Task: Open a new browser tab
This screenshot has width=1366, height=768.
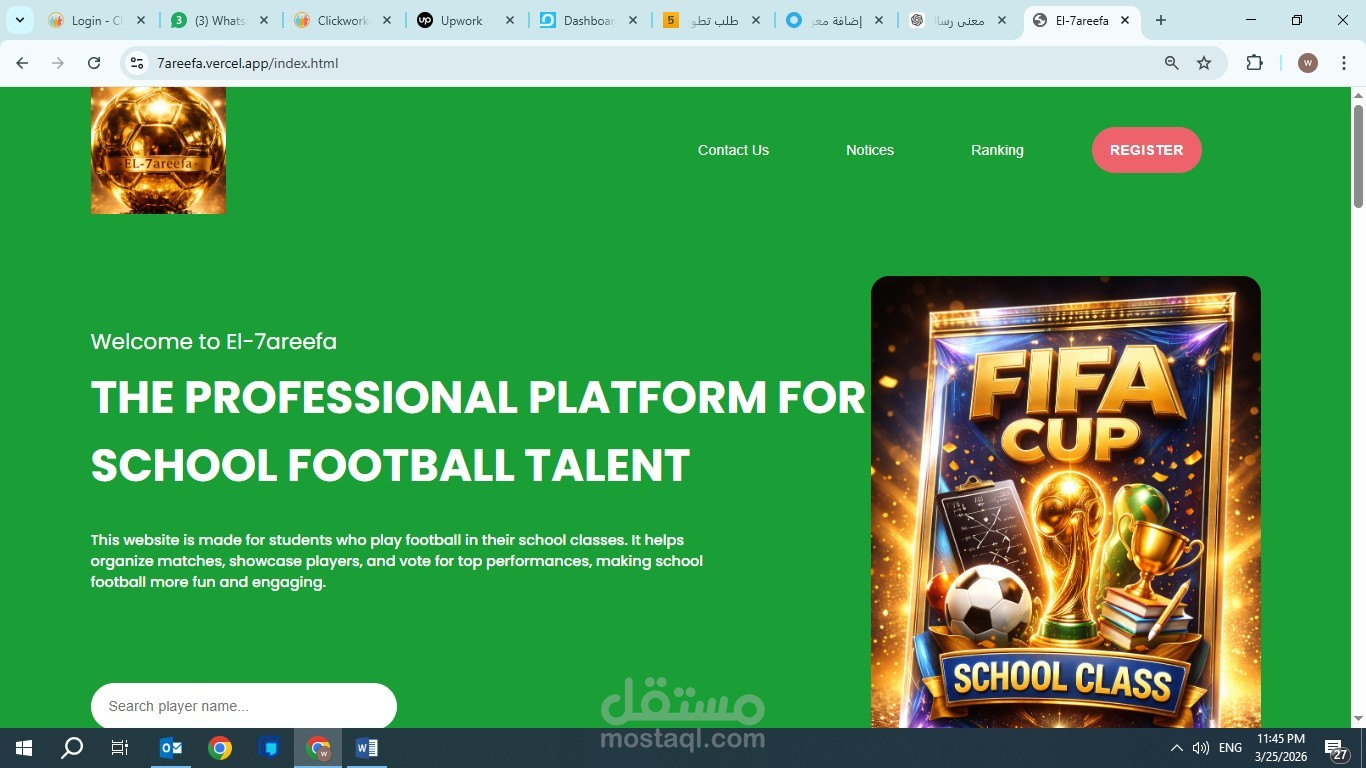Action: point(1161,20)
